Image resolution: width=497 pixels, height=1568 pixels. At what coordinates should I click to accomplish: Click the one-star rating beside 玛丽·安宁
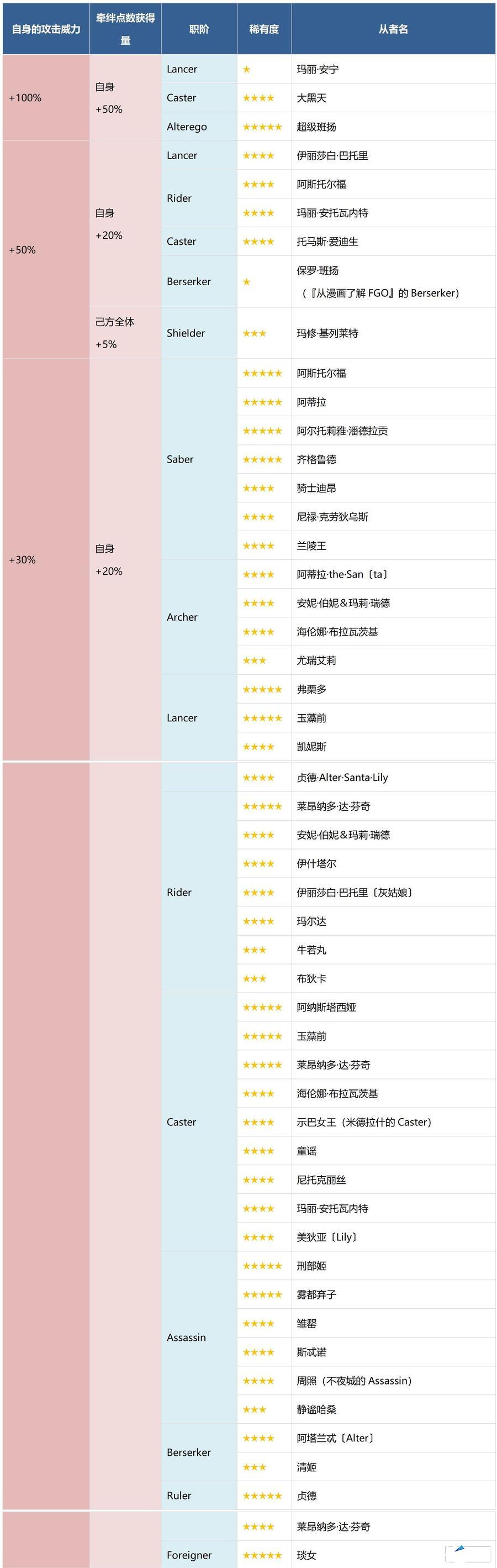[246, 70]
